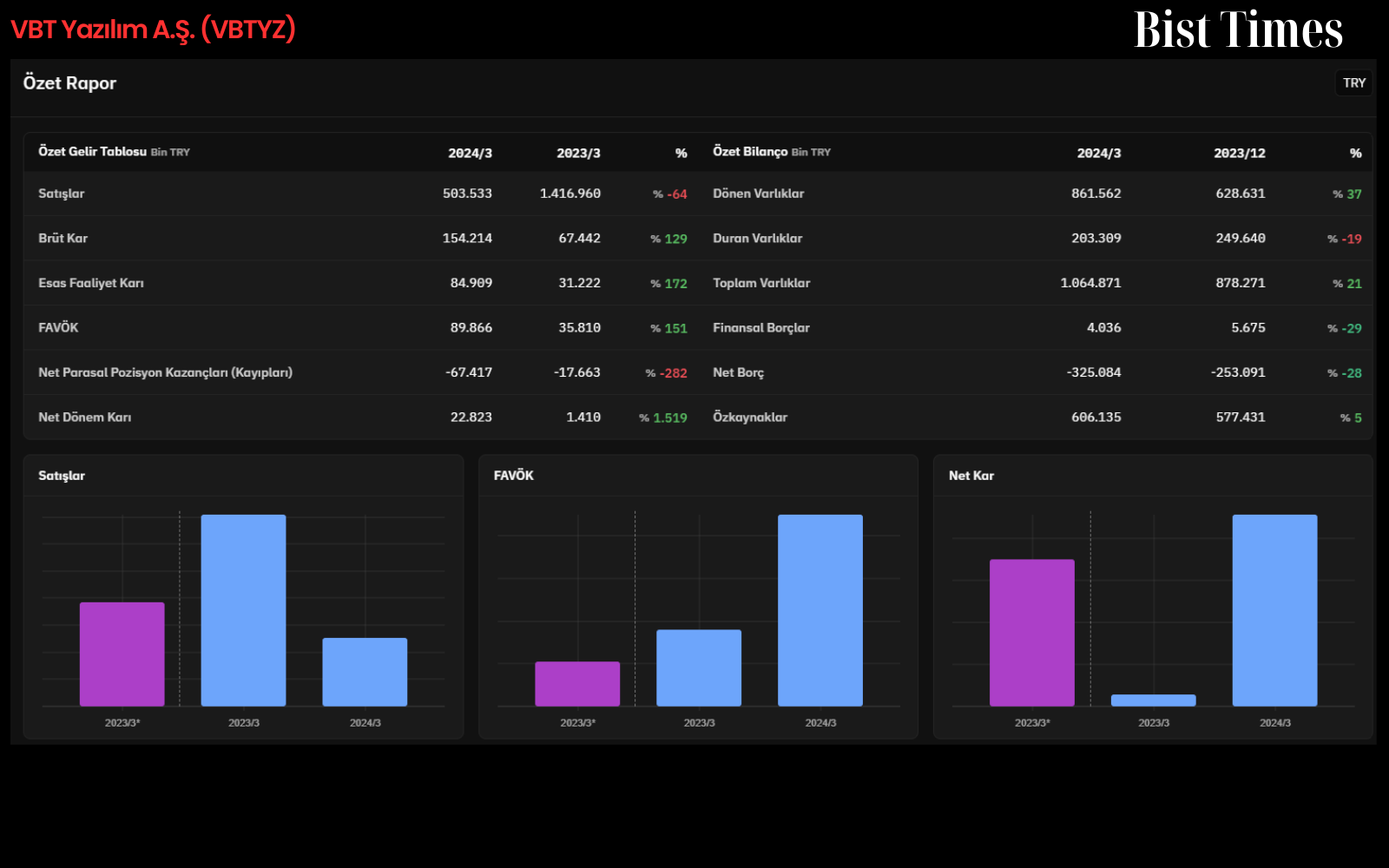Click the Bist Times logo
The image size is (1389, 868).
point(1238,30)
